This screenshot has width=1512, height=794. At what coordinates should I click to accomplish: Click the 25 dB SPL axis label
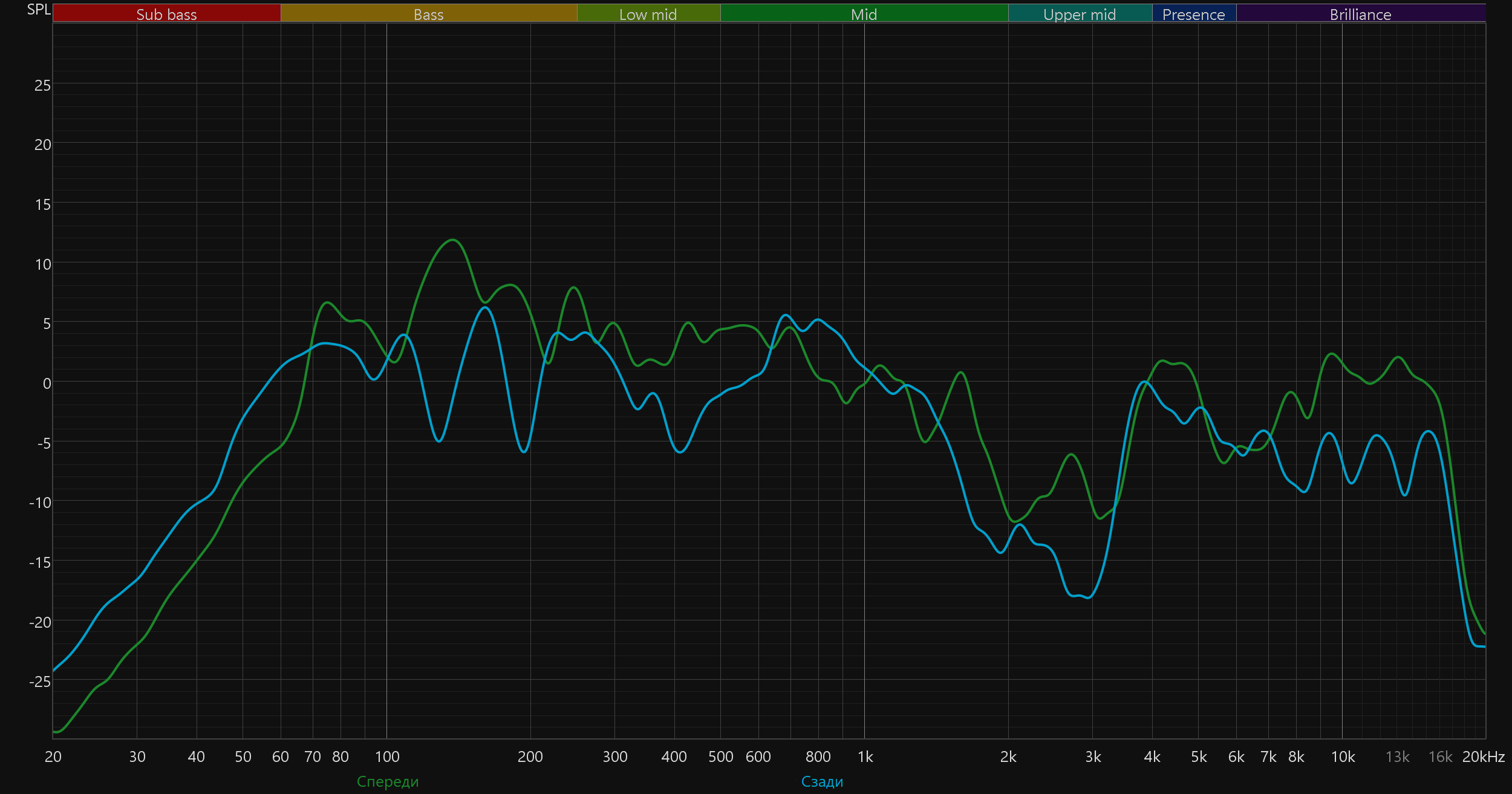pyautogui.click(x=42, y=85)
